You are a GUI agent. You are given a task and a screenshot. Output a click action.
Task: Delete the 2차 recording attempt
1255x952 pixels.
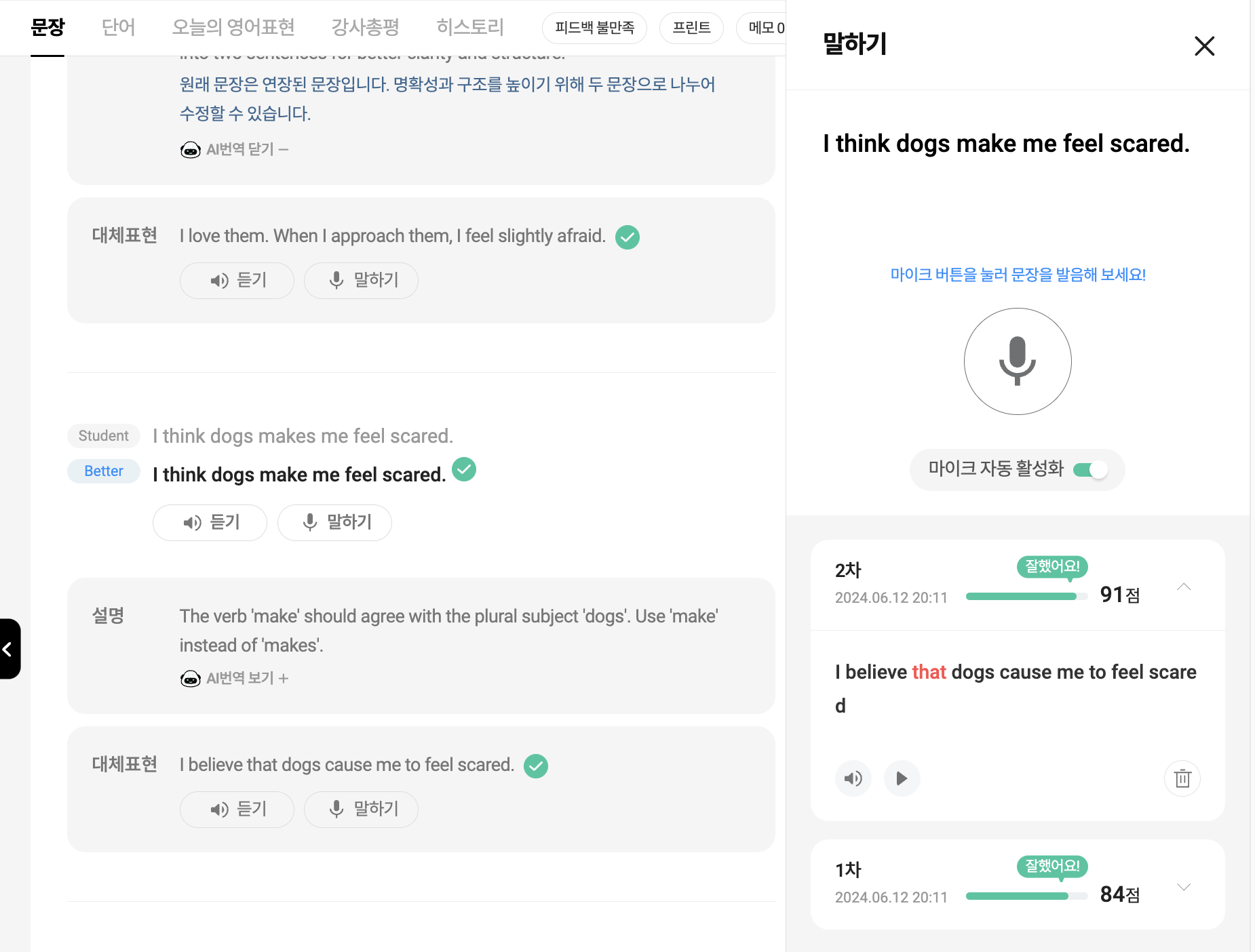pyautogui.click(x=1182, y=778)
